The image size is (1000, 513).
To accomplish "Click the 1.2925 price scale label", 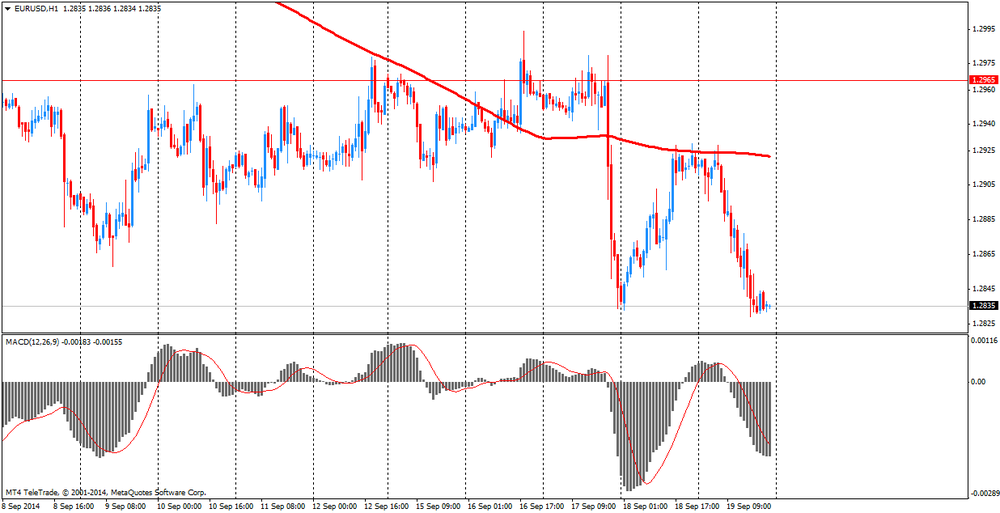I will tap(984, 150).
